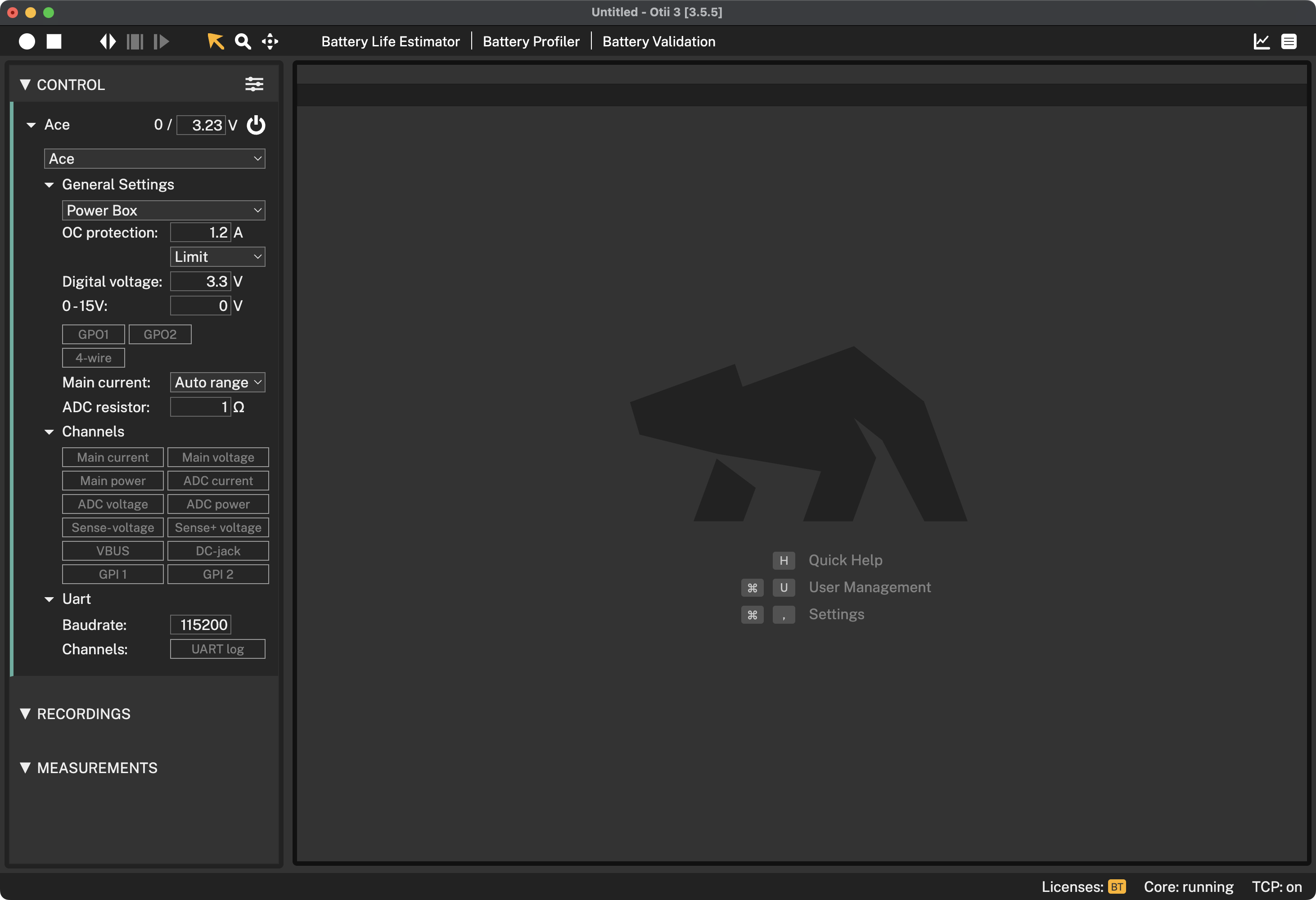This screenshot has width=1316, height=900.
Task: Show the graph view icon
Action: coord(1262,41)
